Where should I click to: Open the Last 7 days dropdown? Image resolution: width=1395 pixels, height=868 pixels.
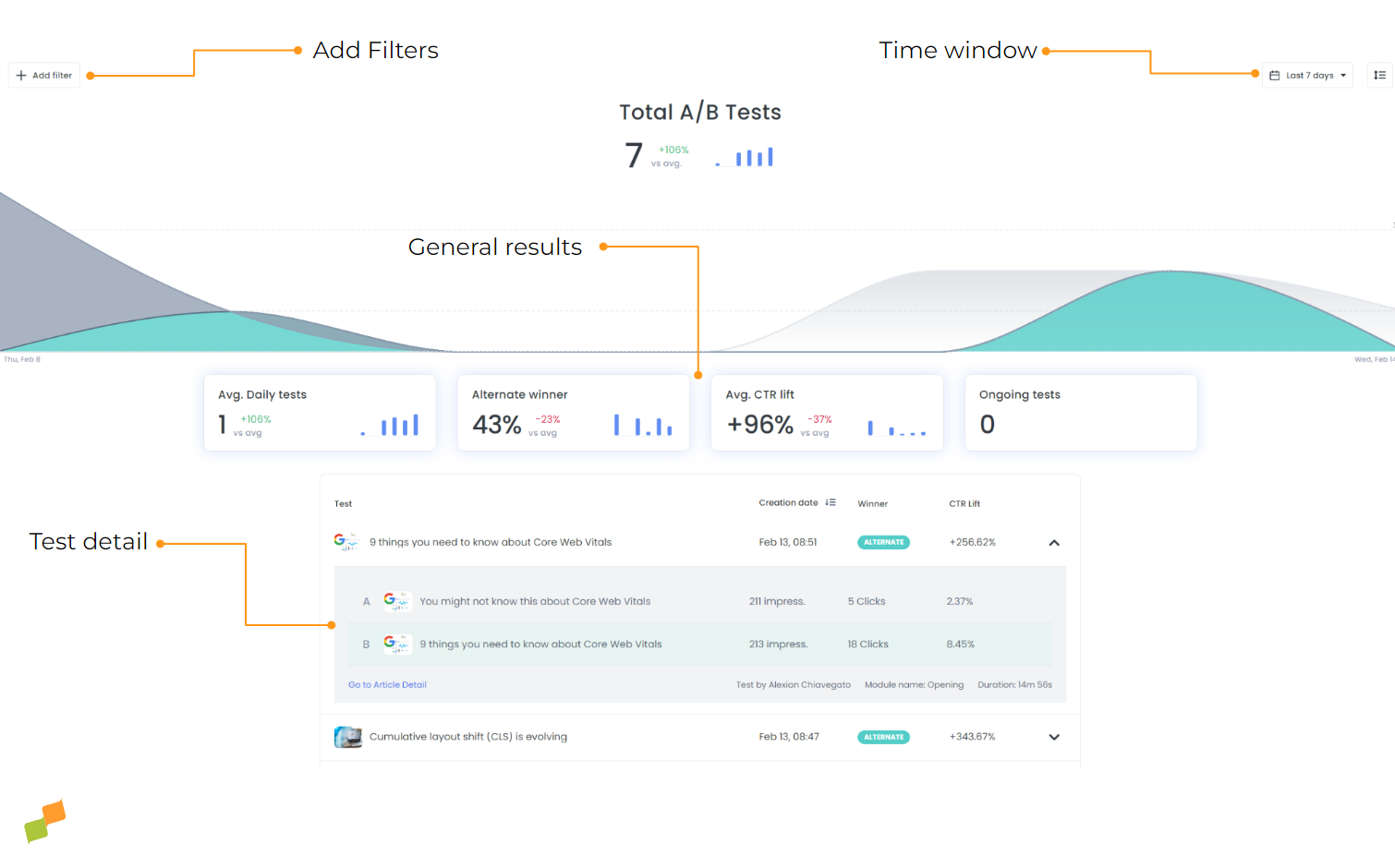[1307, 75]
